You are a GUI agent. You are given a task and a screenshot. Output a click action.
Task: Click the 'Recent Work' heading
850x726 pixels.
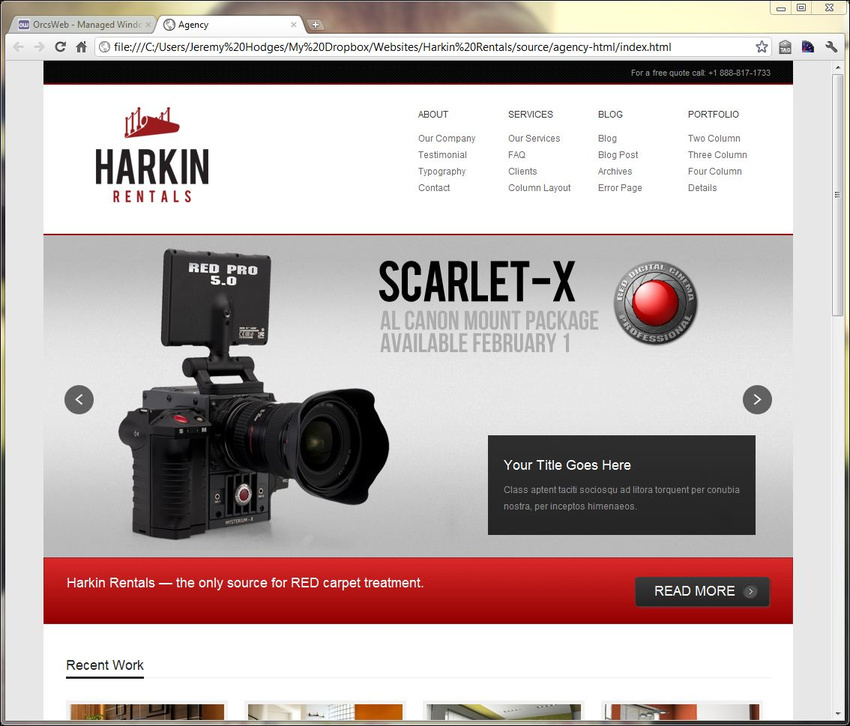pyautogui.click(x=105, y=665)
